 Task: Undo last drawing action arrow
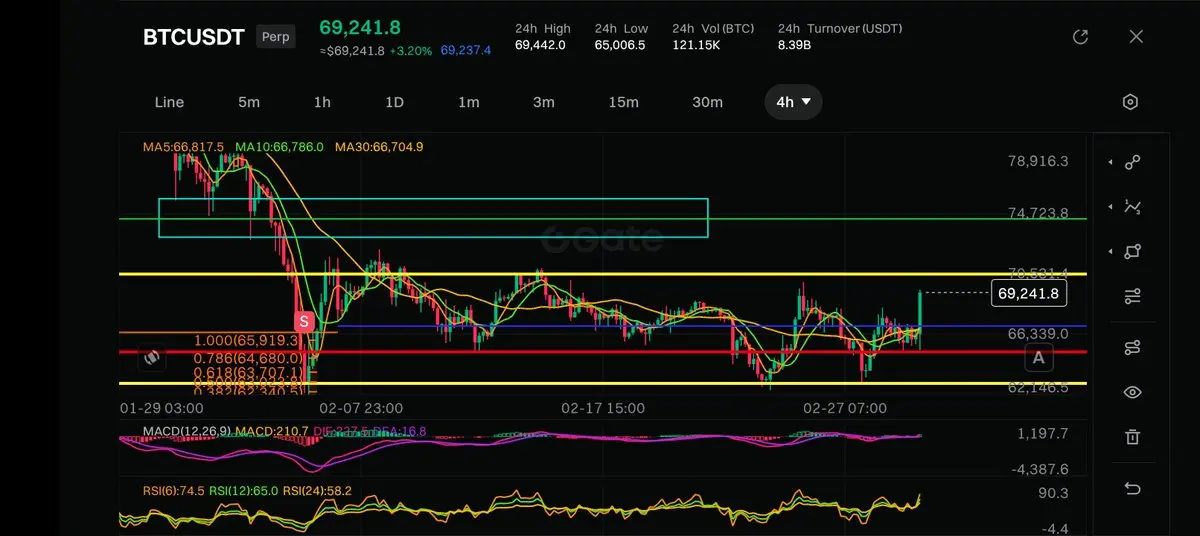(x=1132, y=488)
